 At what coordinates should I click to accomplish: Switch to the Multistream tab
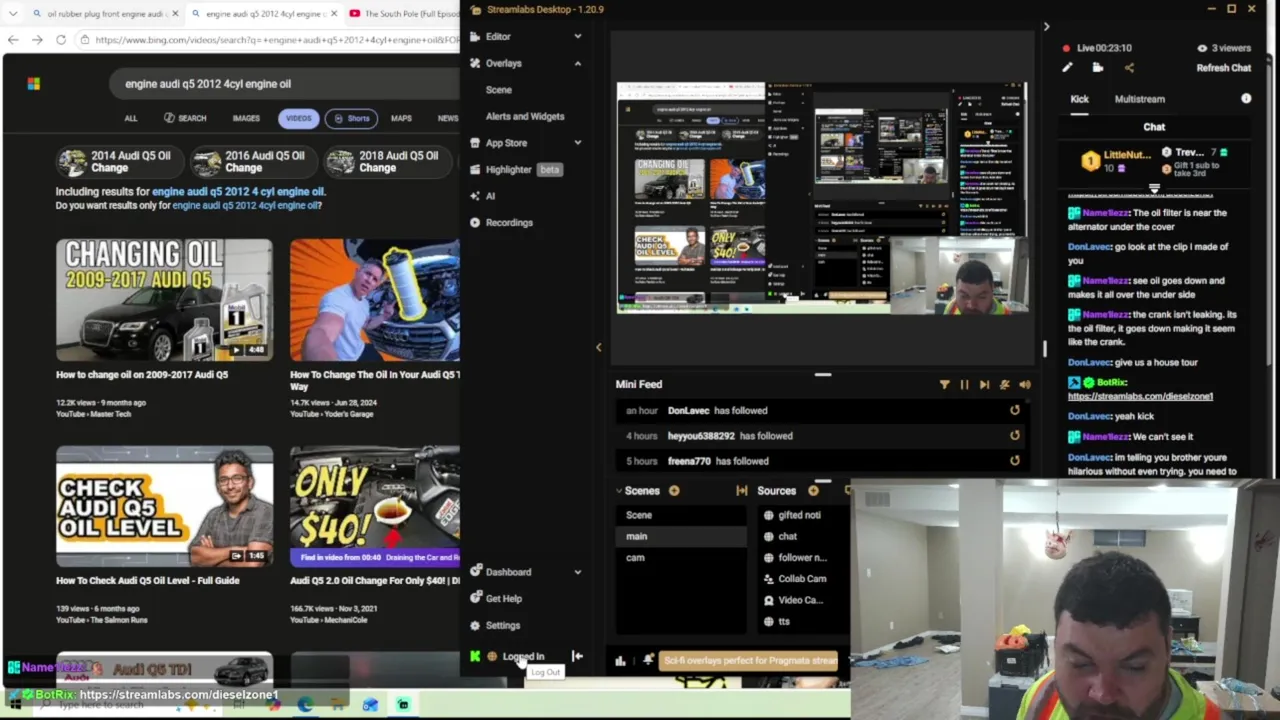1139,99
